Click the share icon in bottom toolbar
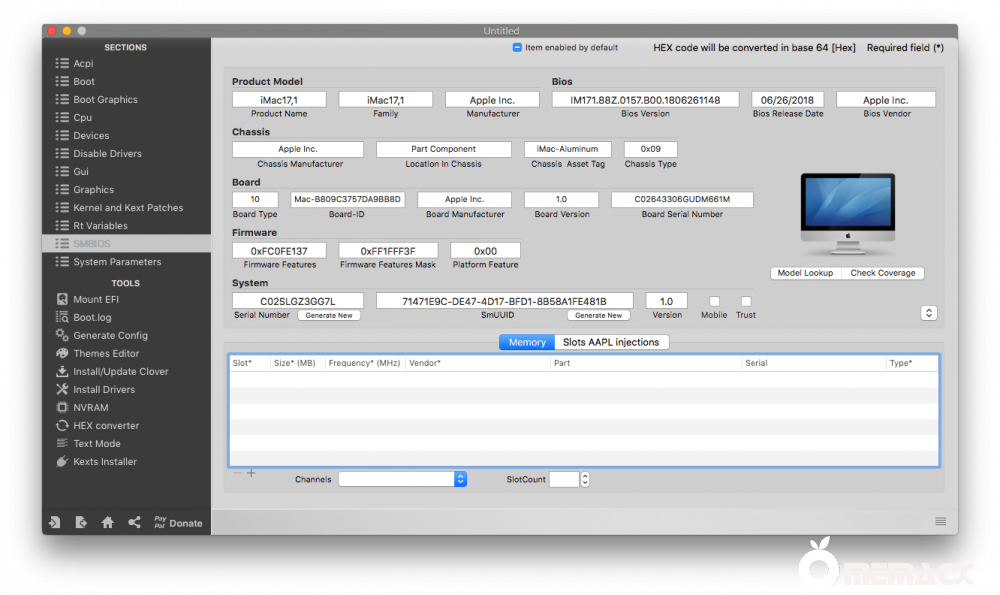The height and width of the screenshot is (595, 1000). (133, 521)
